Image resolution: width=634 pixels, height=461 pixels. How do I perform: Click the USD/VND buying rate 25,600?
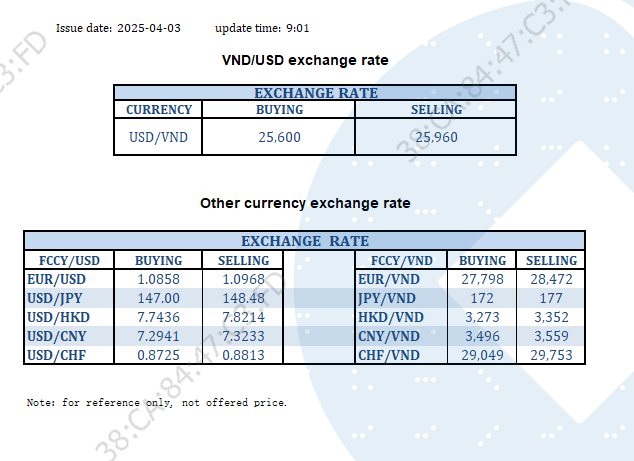[x=279, y=137]
